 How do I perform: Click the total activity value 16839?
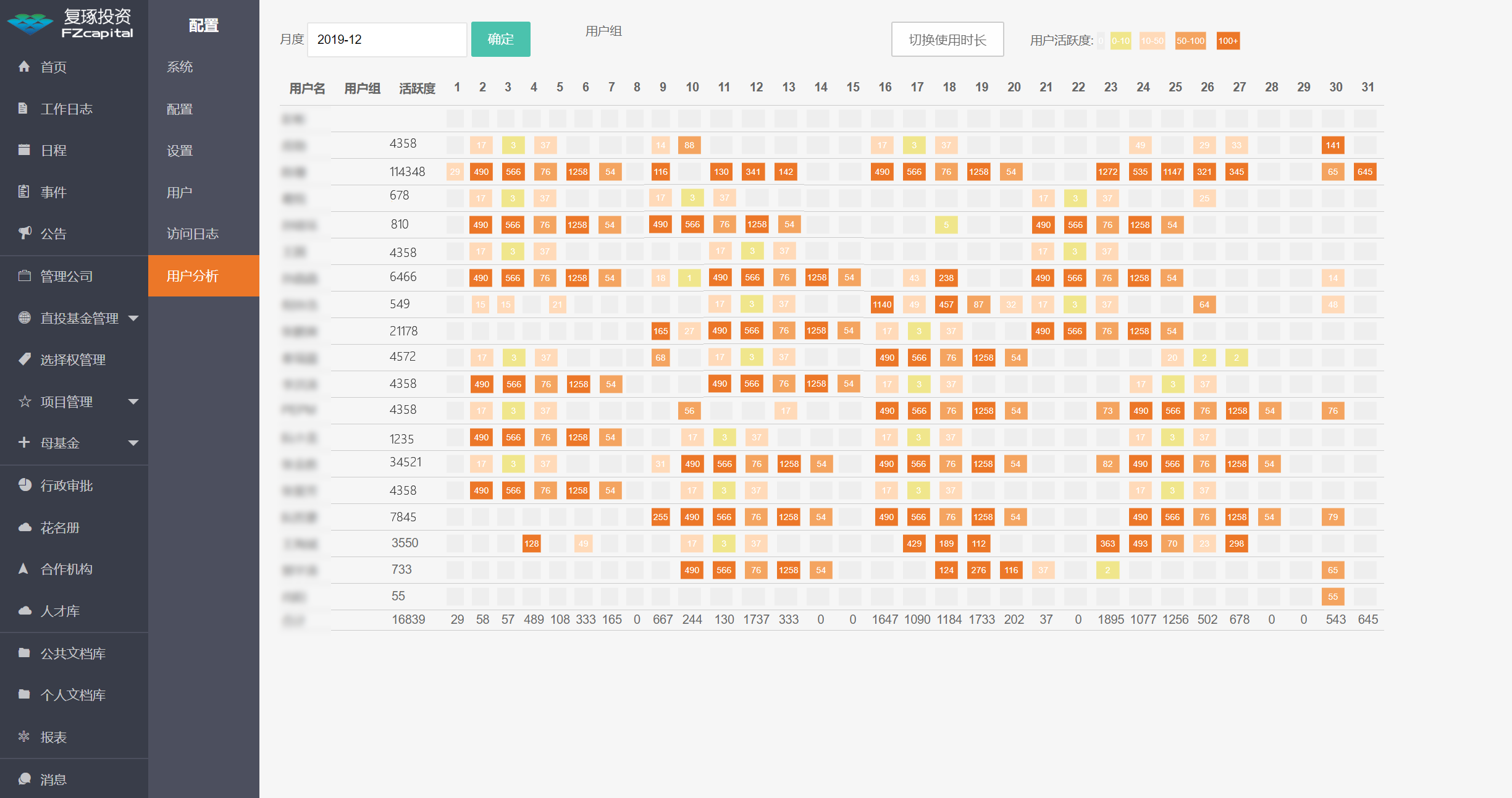point(408,619)
